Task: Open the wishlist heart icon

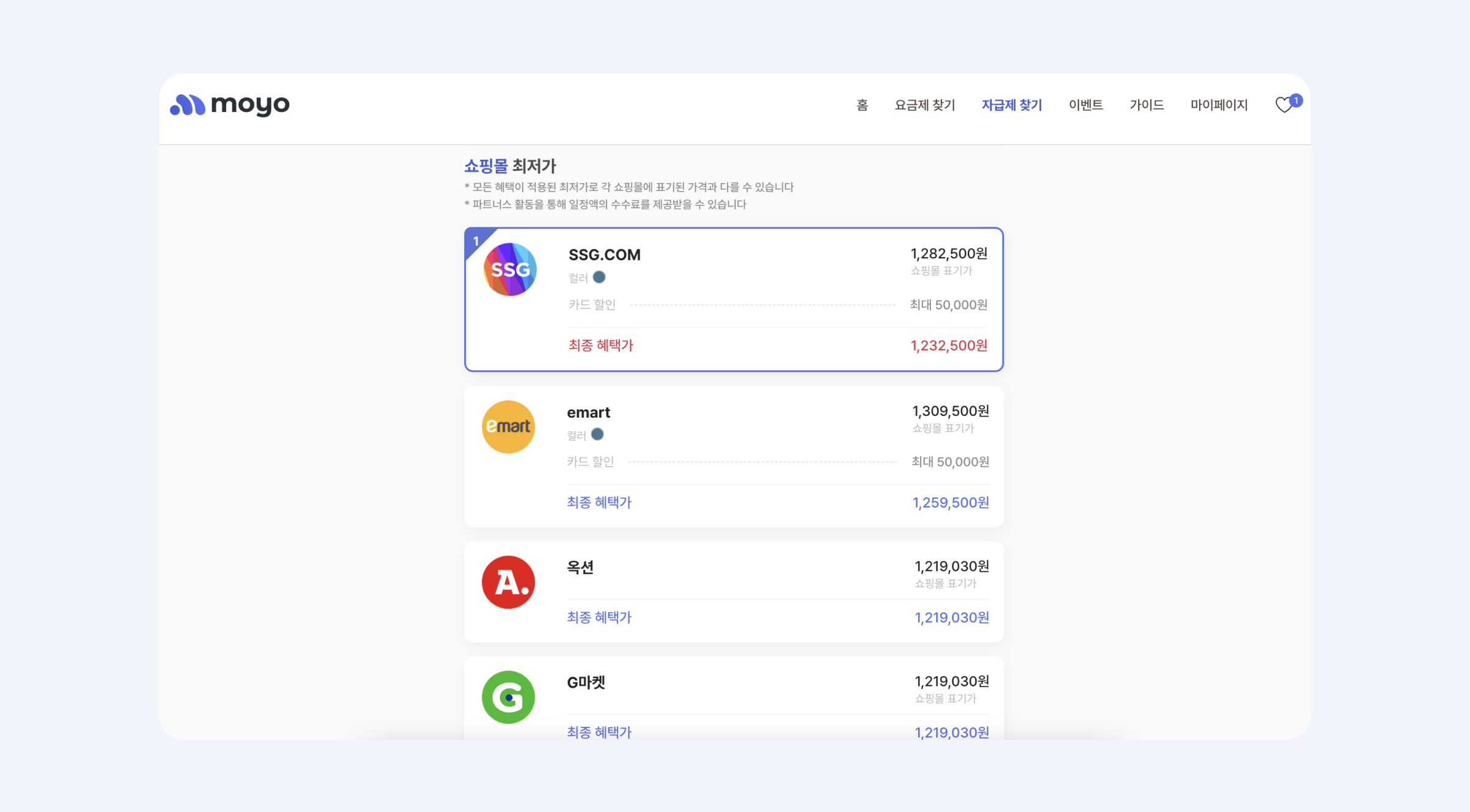Action: click(x=1284, y=105)
